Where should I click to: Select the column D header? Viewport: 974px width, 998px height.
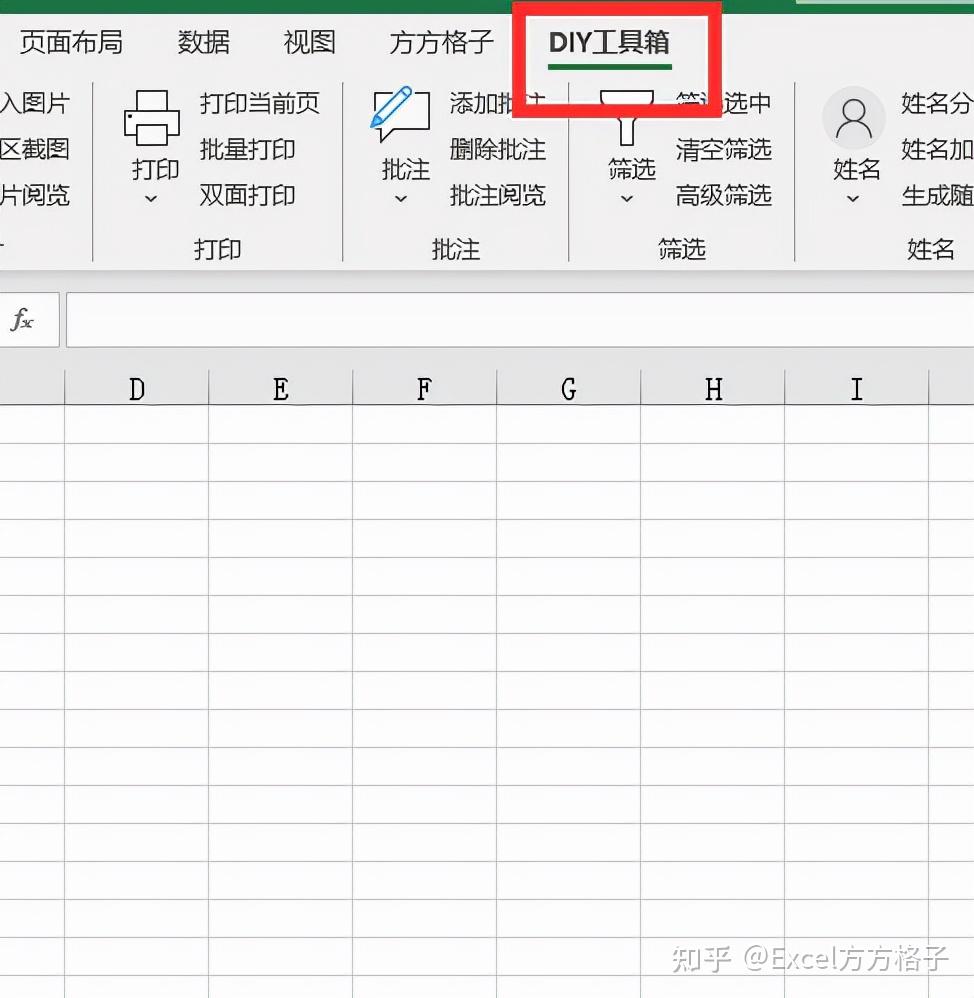(x=137, y=387)
